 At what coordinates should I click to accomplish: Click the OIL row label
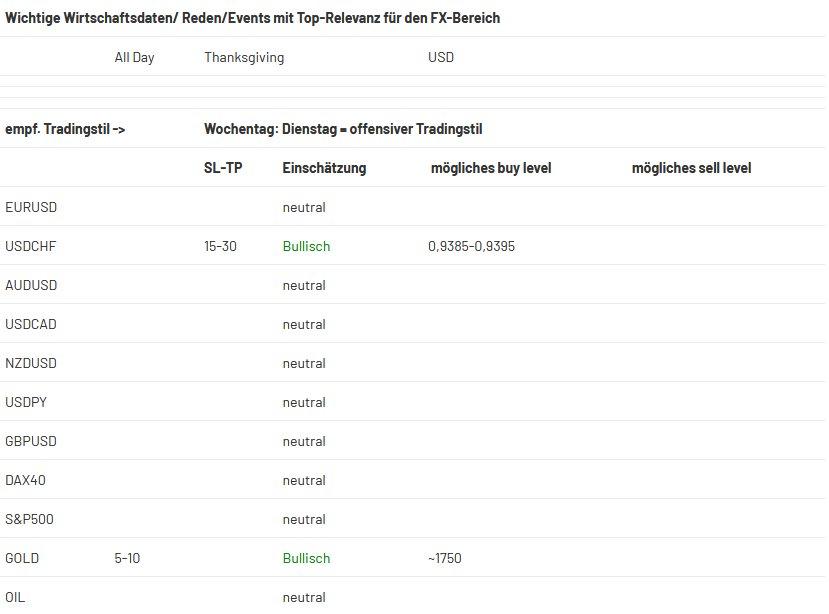coord(15,598)
